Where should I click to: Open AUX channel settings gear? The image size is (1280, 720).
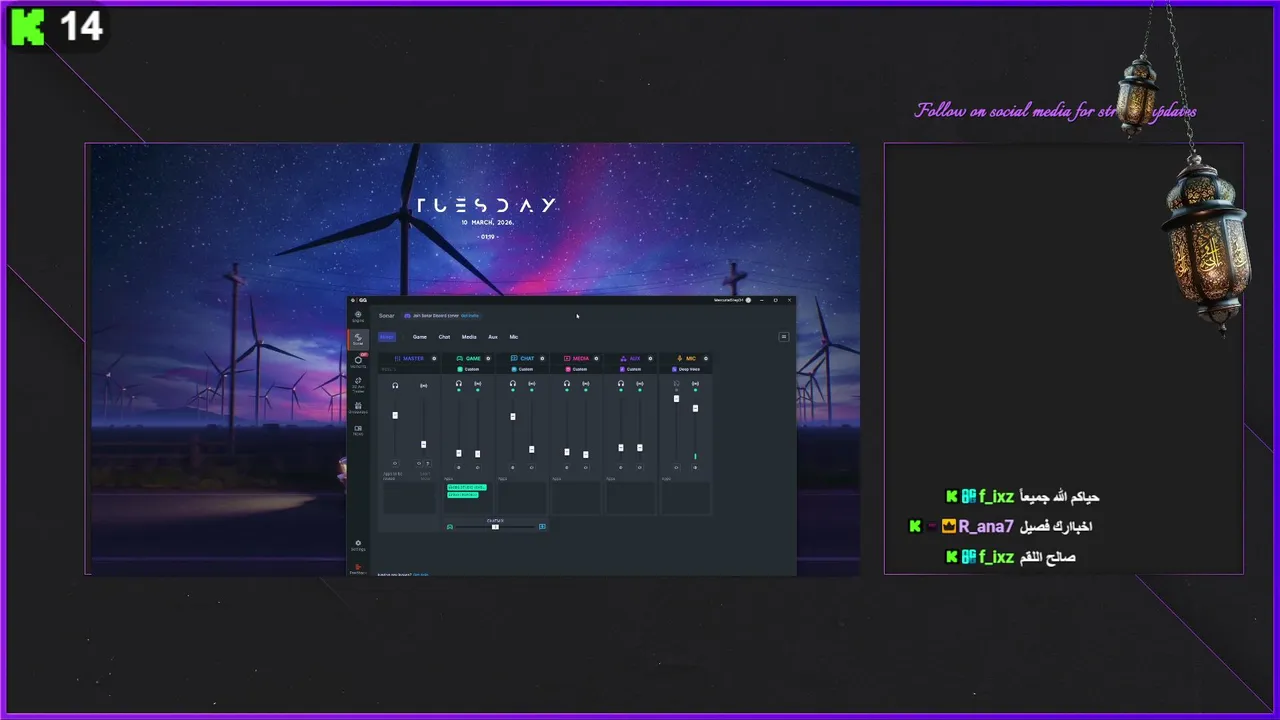pyautogui.click(x=650, y=358)
